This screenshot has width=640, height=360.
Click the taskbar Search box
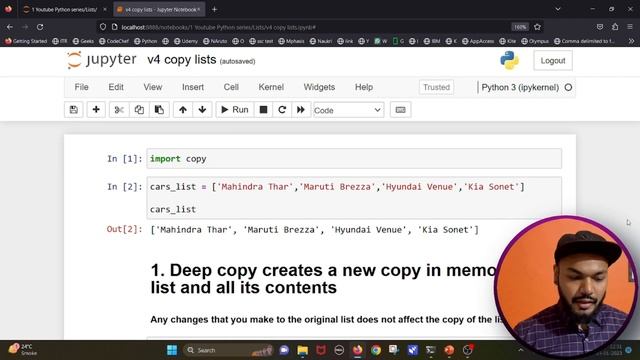229,350
